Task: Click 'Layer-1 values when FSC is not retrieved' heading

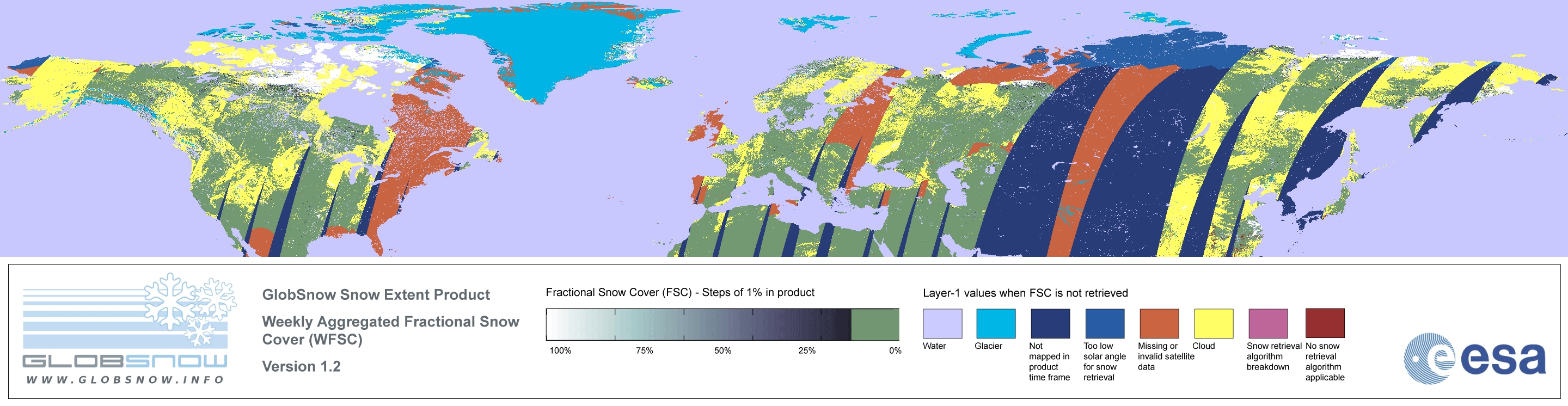Action: pos(1025,293)
